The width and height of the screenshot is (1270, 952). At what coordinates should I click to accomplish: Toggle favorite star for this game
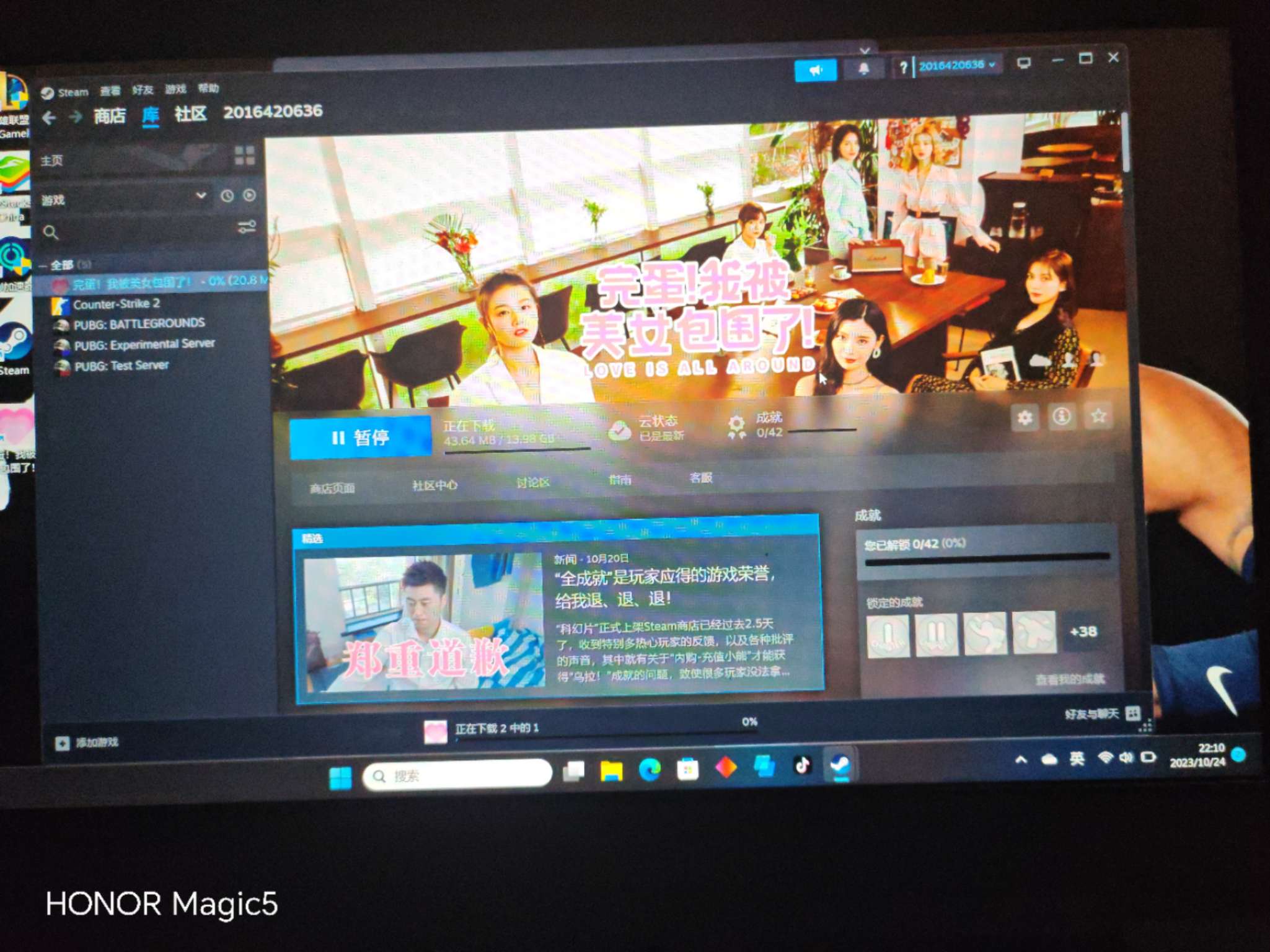pyautogui.click(x=1098, y=415)
